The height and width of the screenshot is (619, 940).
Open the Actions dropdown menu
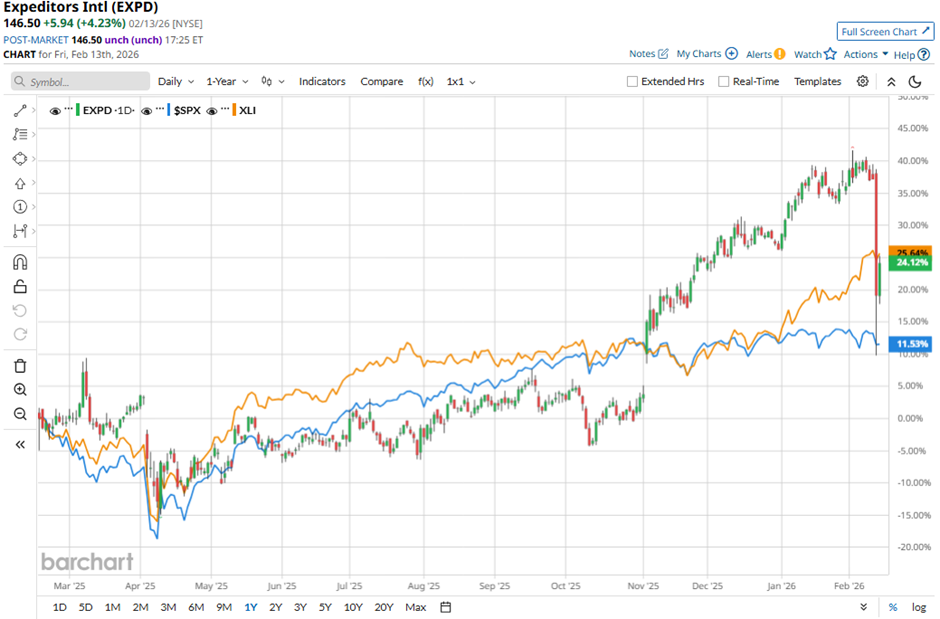coord(858,54)
